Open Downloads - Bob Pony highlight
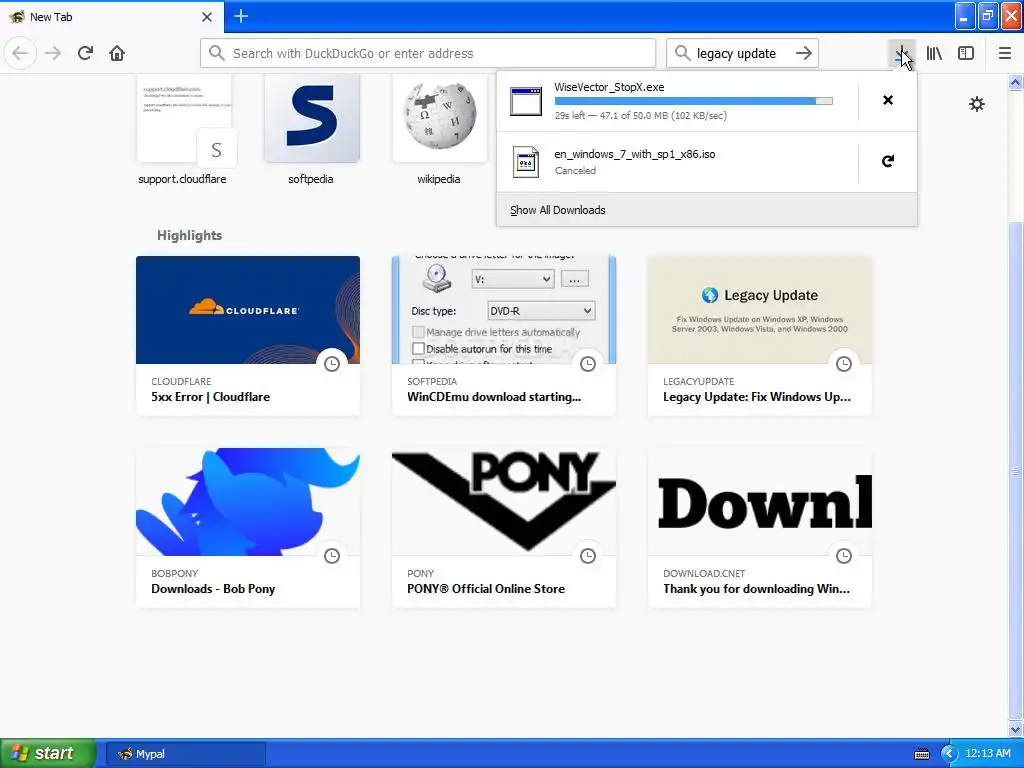The image size is (1024, 768). (248, 528)
